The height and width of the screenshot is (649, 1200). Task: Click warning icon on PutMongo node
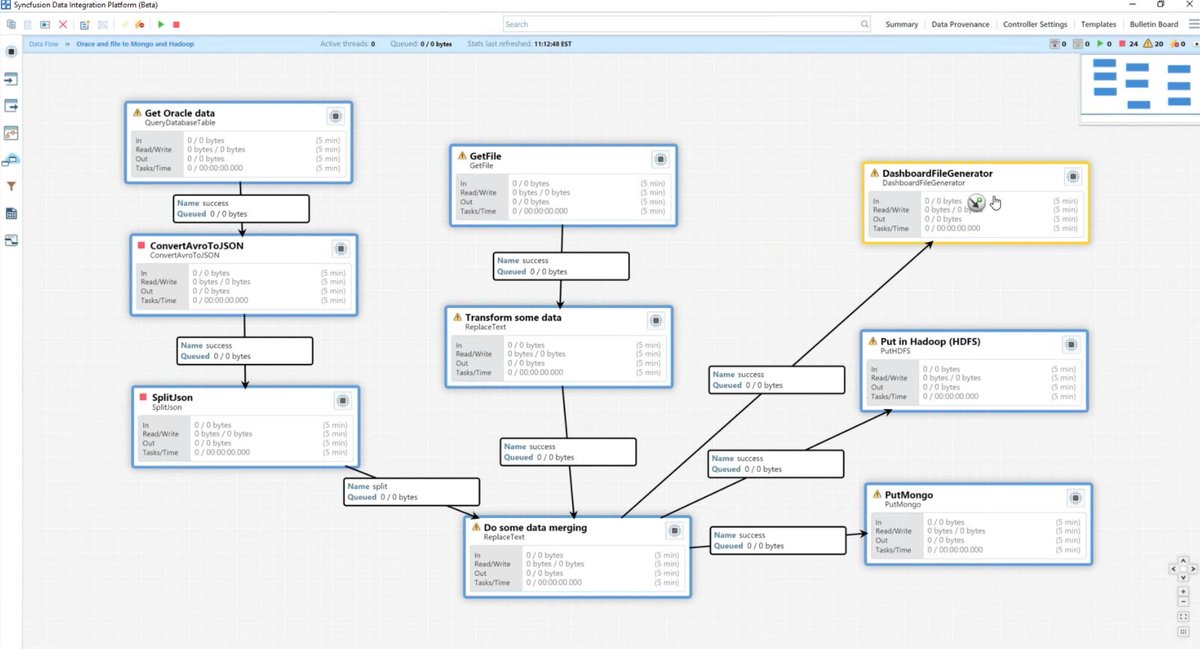click(876, 494)
